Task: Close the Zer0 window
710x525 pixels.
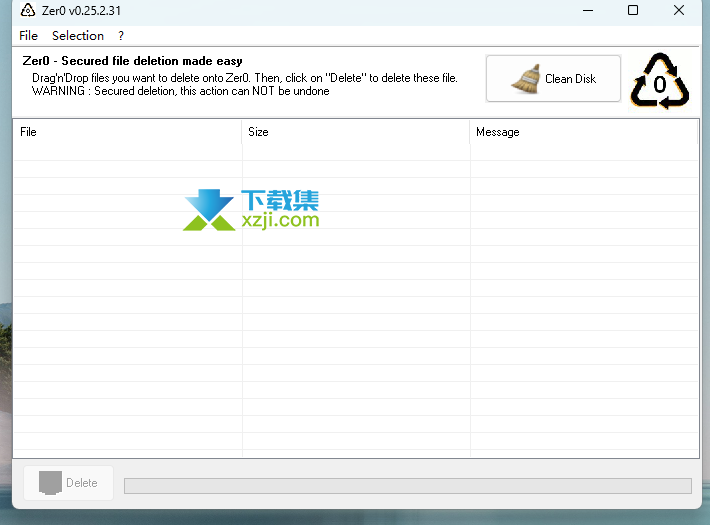Action: pos(678,10)
